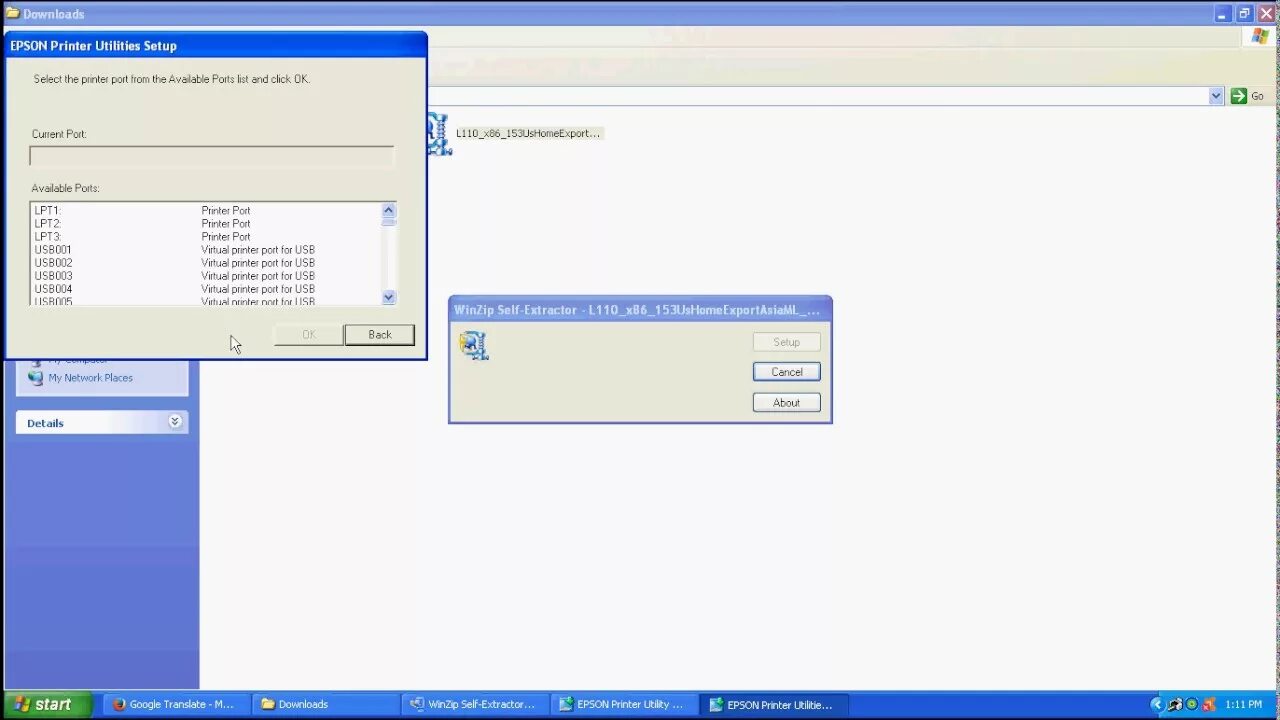Click the ports list scroll-up arrow
1280x720 pixels.
tap(388, 210)
